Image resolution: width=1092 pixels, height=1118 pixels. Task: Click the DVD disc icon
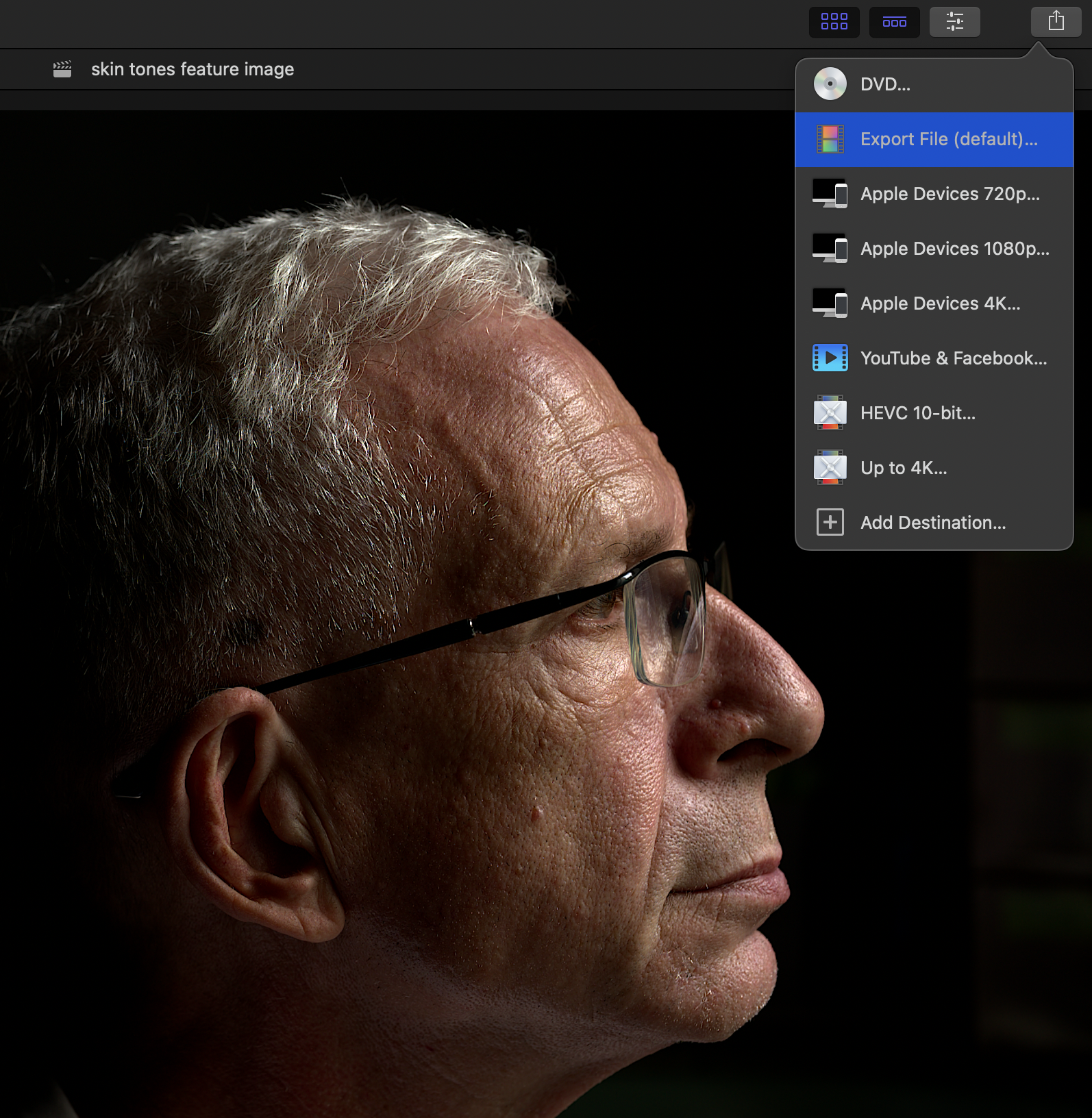tap(830, 84)
